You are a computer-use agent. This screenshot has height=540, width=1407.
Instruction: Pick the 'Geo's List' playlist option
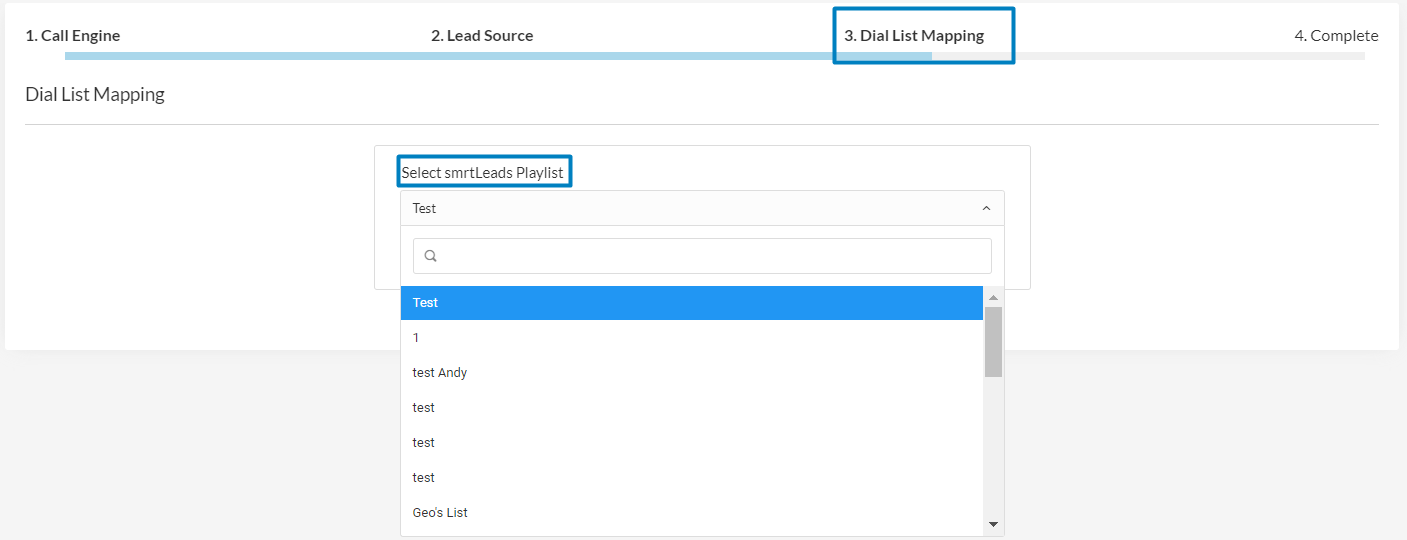pos(690,513)
